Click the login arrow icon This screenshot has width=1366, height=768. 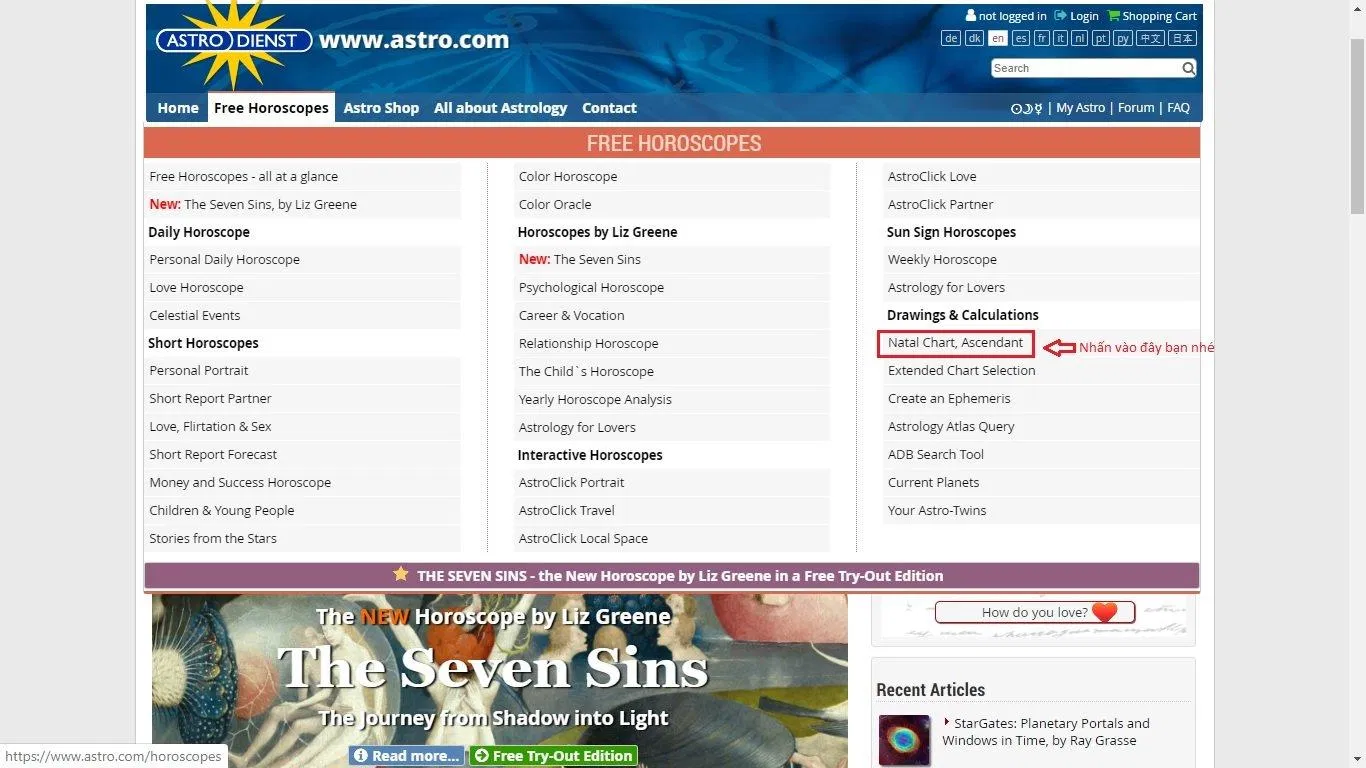click(x=1060, y=16)
